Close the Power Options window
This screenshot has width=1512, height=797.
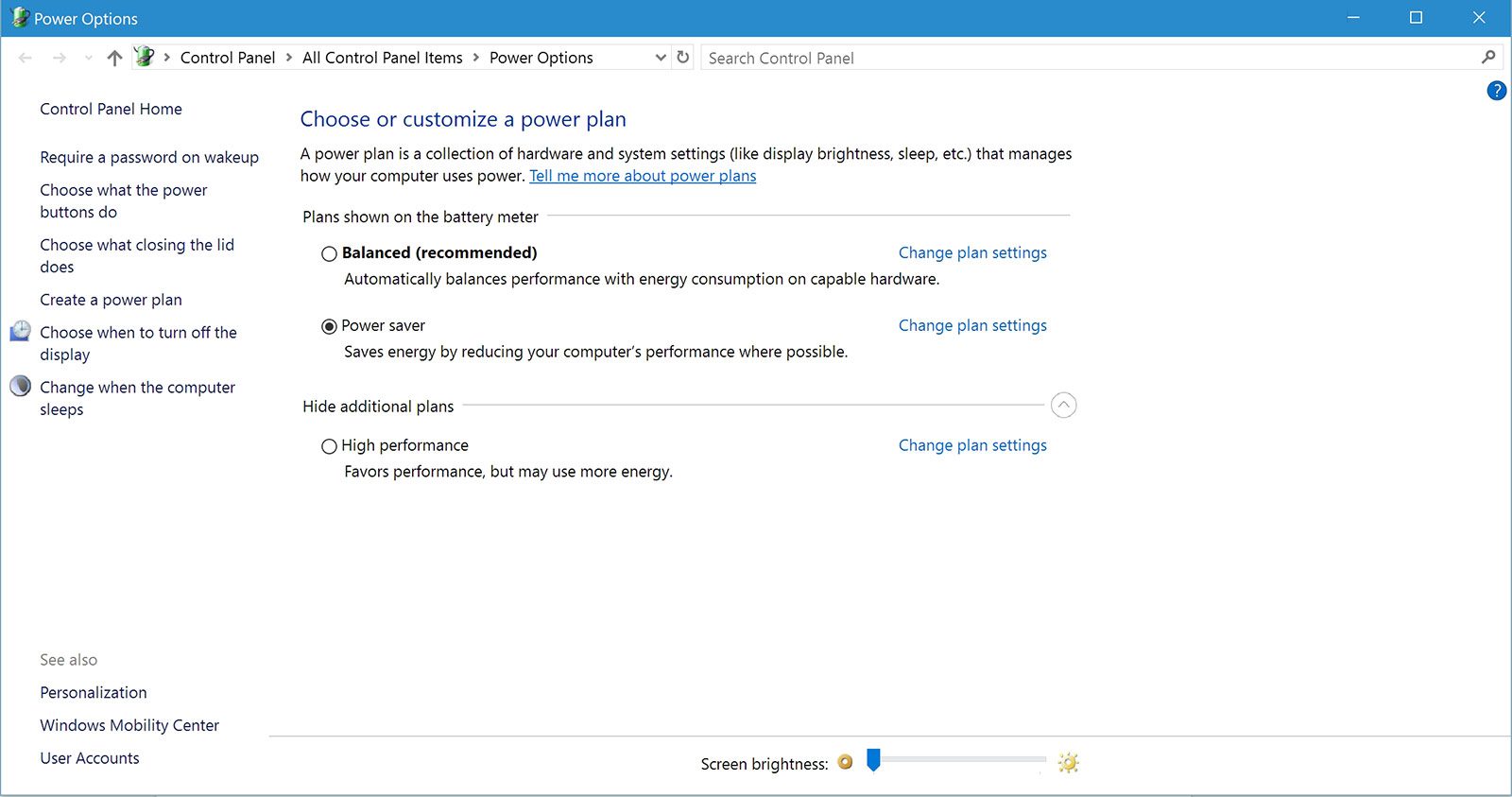tap(1479, 18)
